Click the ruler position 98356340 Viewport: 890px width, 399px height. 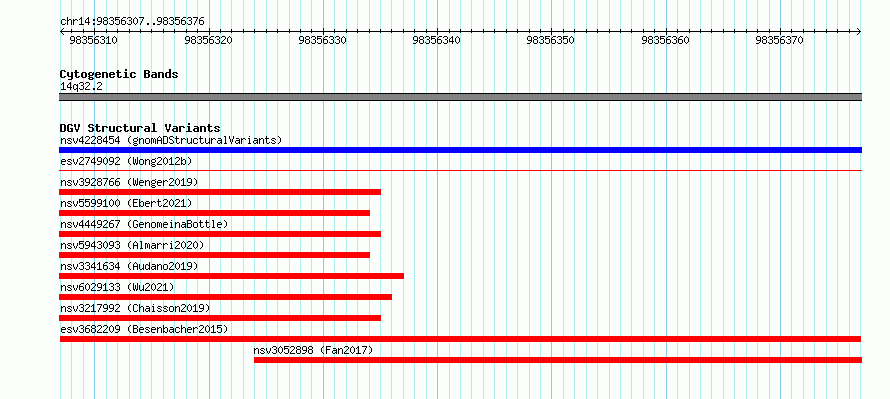[436, 41]
